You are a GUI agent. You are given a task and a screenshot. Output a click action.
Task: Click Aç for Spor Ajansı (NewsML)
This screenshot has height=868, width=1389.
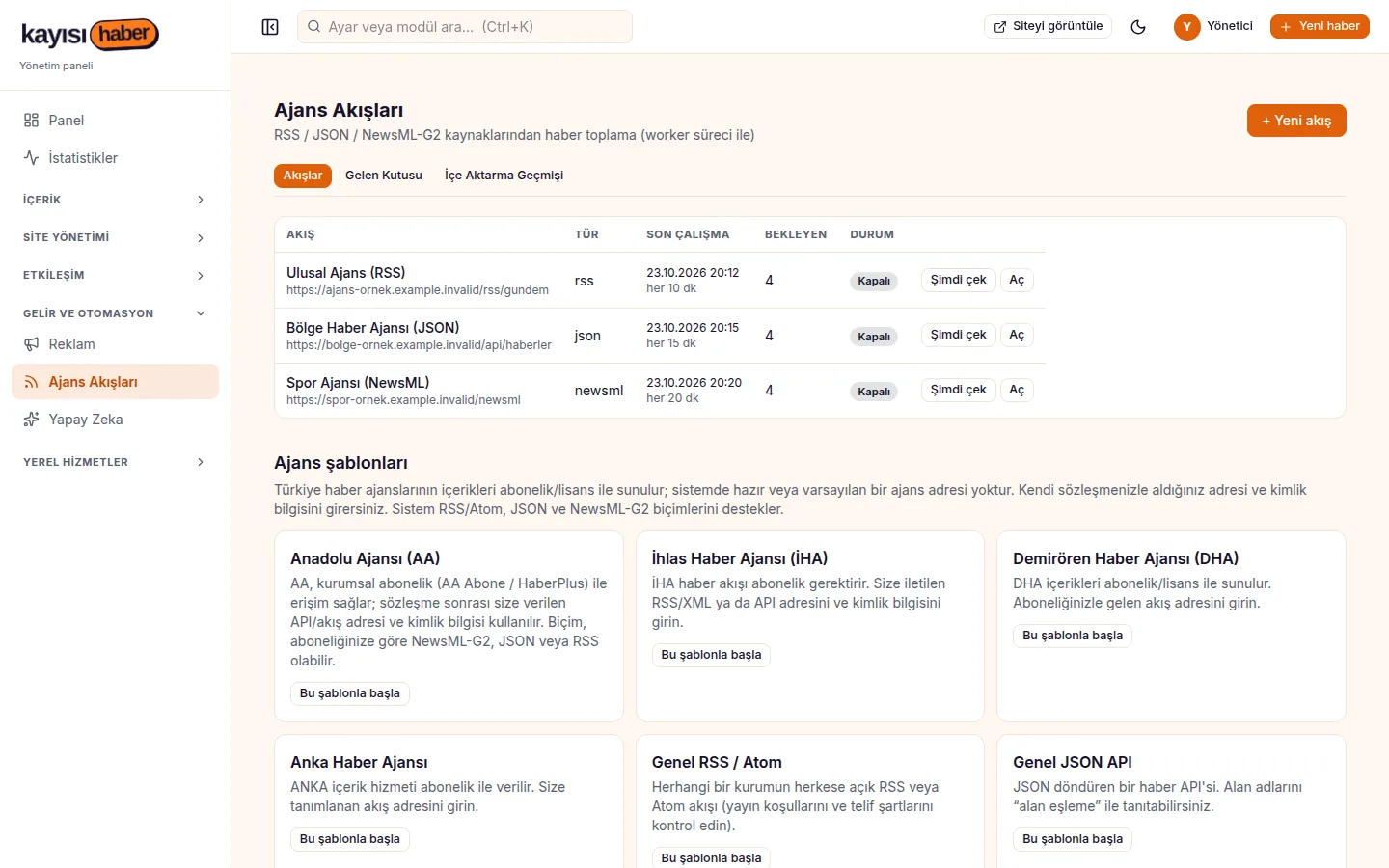coord(1017,390)
